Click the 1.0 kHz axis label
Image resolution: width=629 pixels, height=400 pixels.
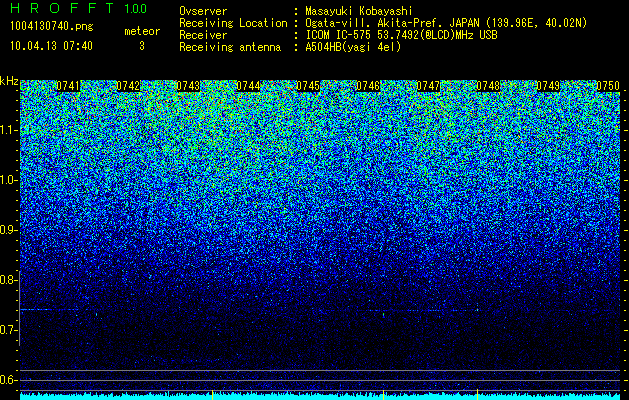(x=9, y=181)
